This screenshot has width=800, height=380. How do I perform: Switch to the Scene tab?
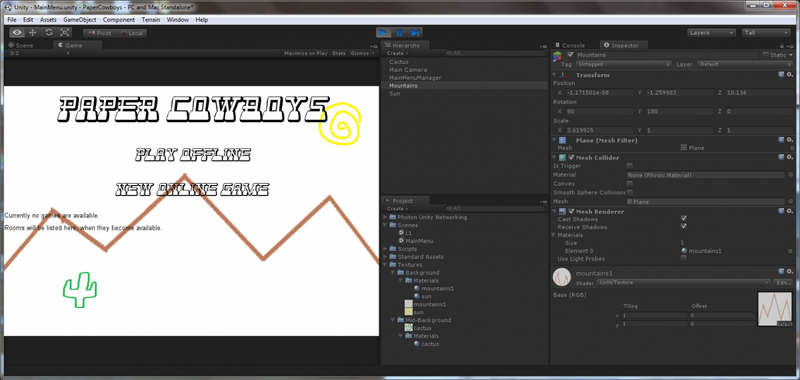pyautogui.click(x=21, y=45)
